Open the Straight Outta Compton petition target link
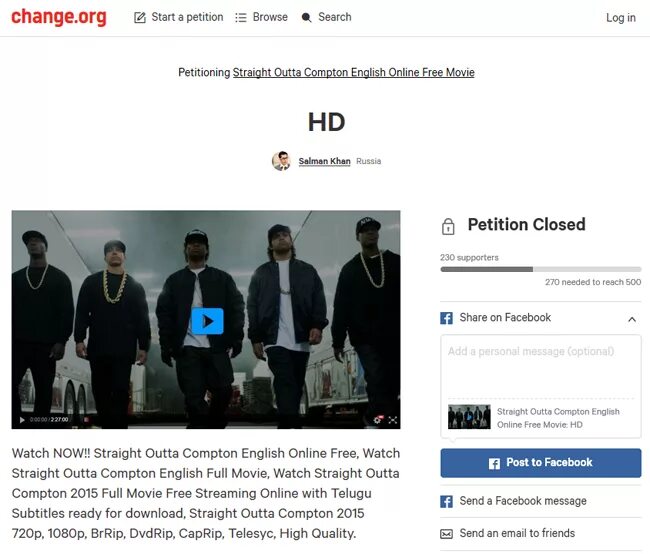The height and width of the screenshot is (554, 650). (354, 73)
